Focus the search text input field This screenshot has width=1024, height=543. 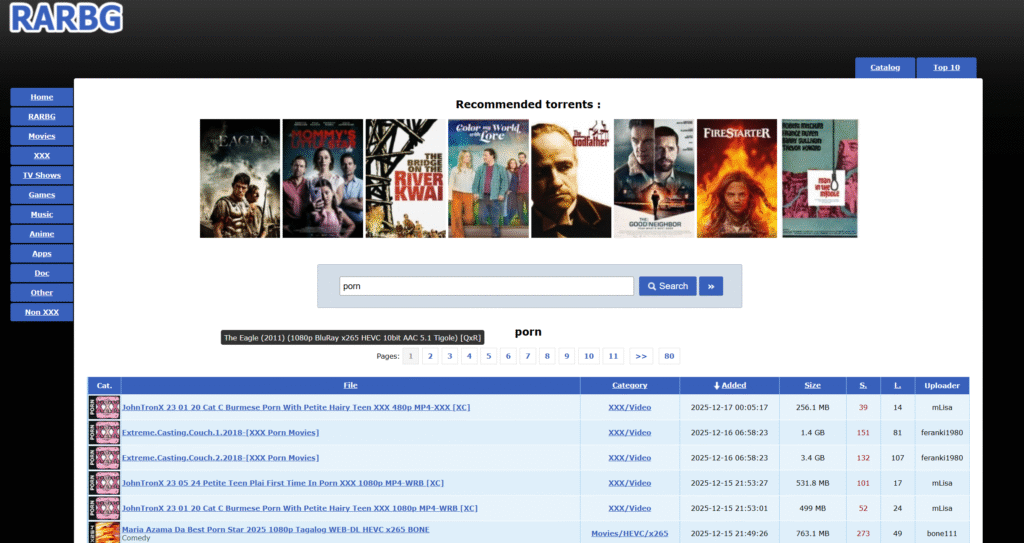[x=486, y=286]
